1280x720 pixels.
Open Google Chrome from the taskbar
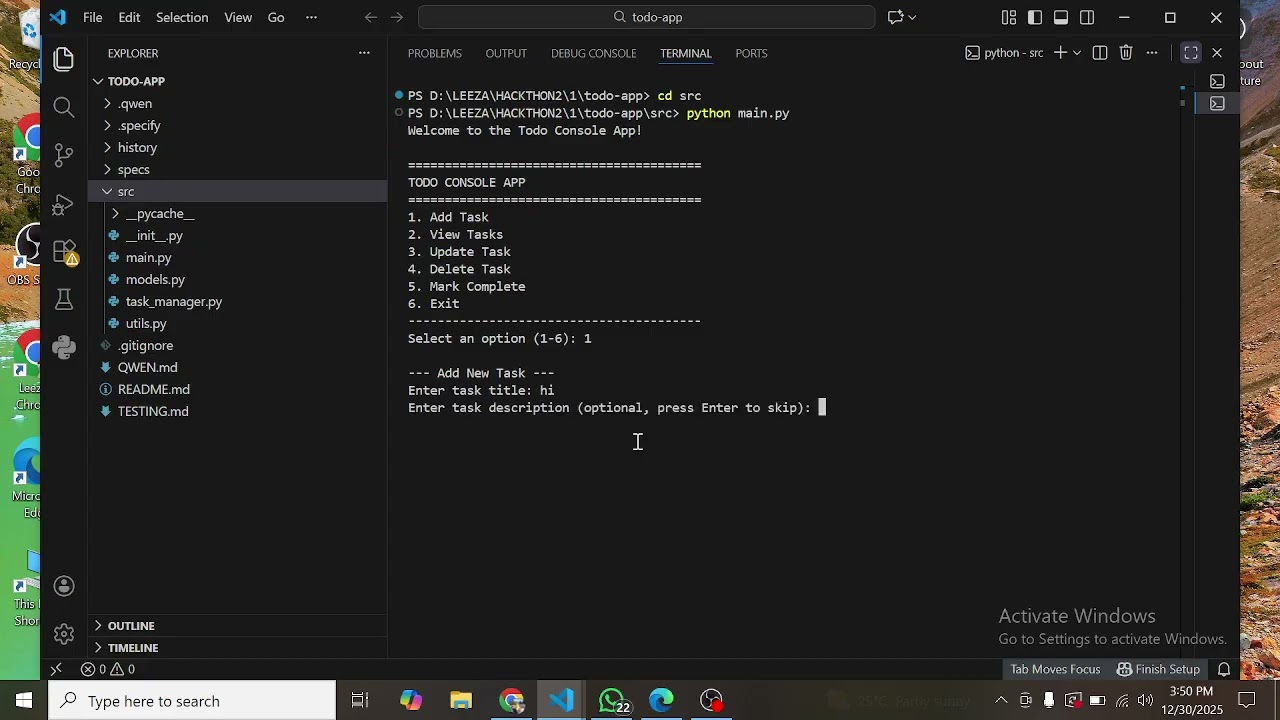point(512,701)
